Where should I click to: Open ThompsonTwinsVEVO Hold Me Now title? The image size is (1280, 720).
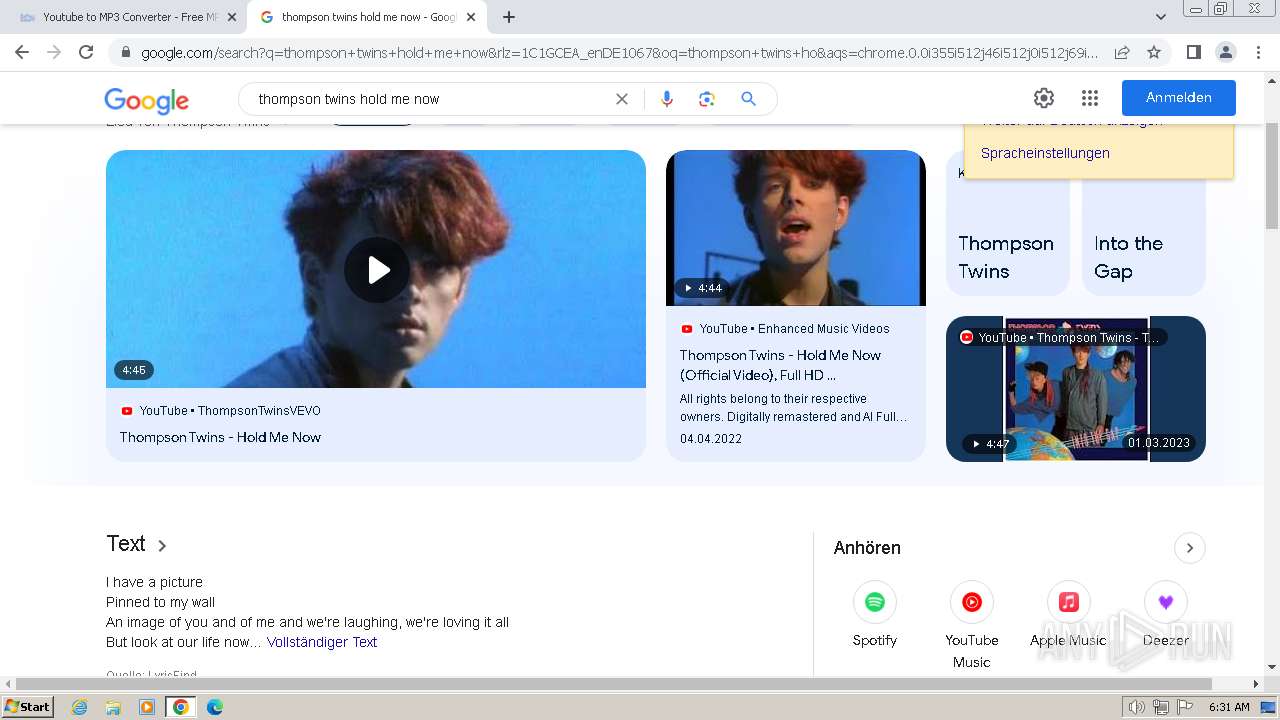point(220,437)
